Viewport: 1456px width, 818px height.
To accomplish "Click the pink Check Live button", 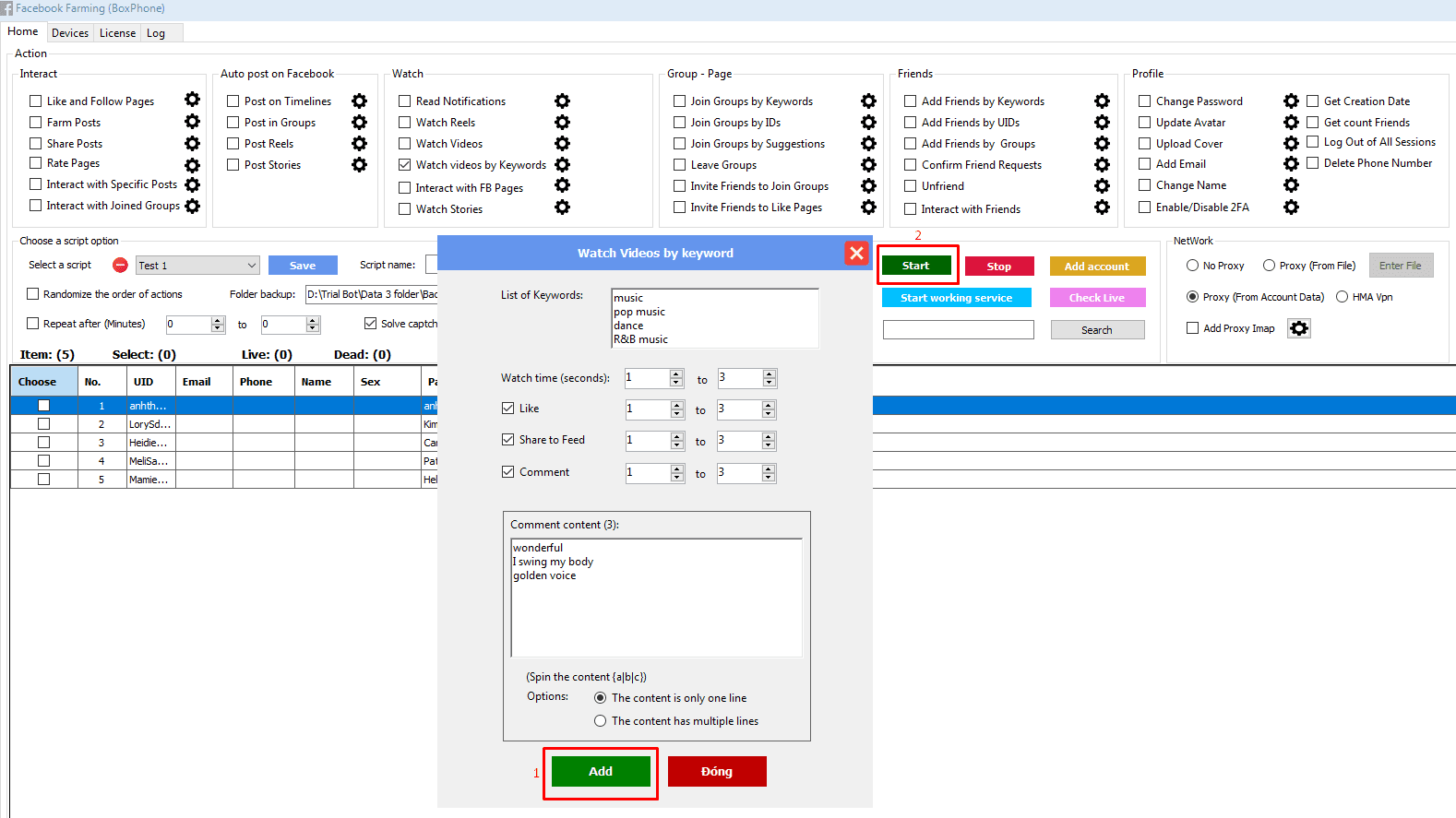I will coord(1097,298).
